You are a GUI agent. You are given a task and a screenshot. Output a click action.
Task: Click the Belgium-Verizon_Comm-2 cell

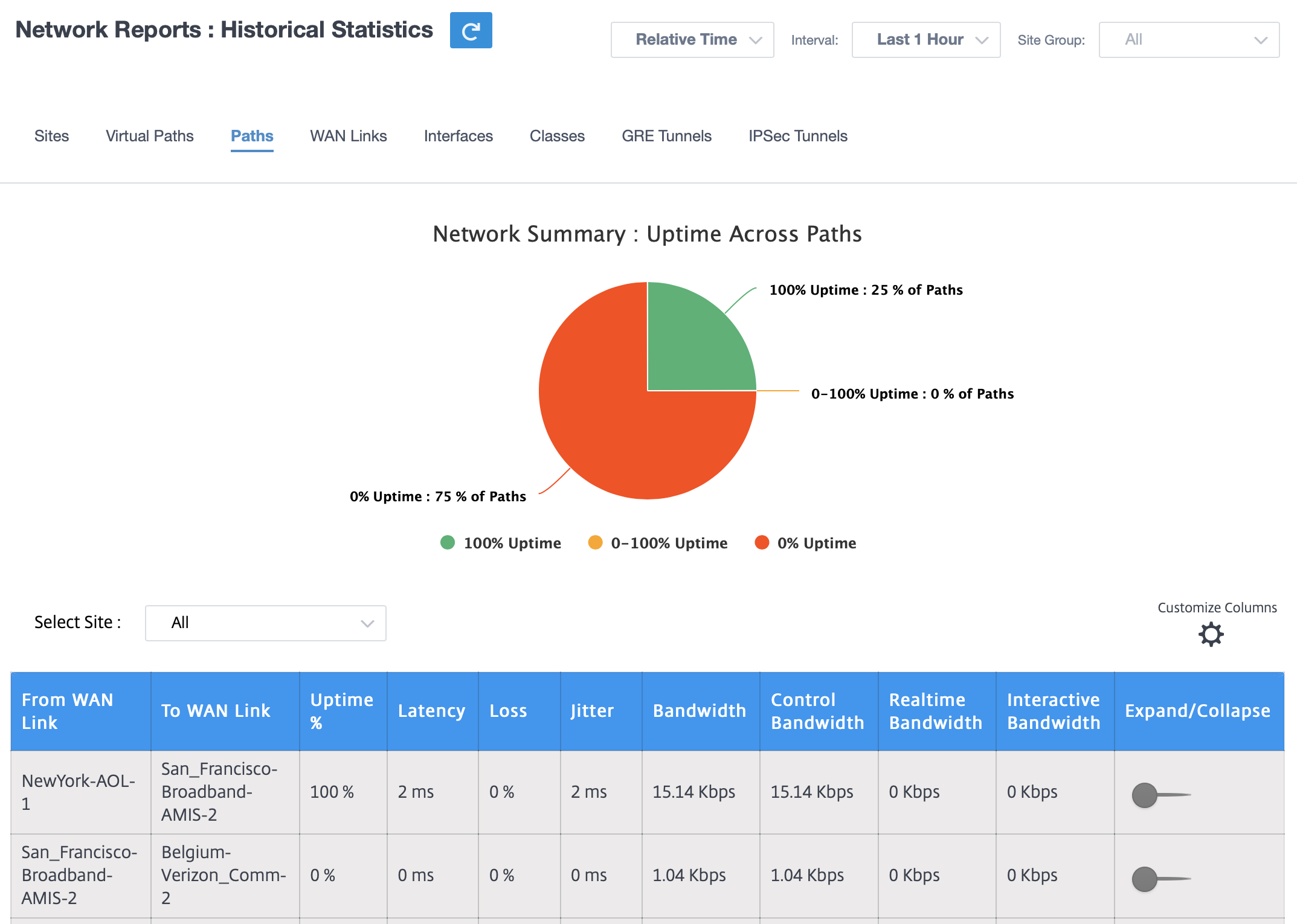[225, 876]
